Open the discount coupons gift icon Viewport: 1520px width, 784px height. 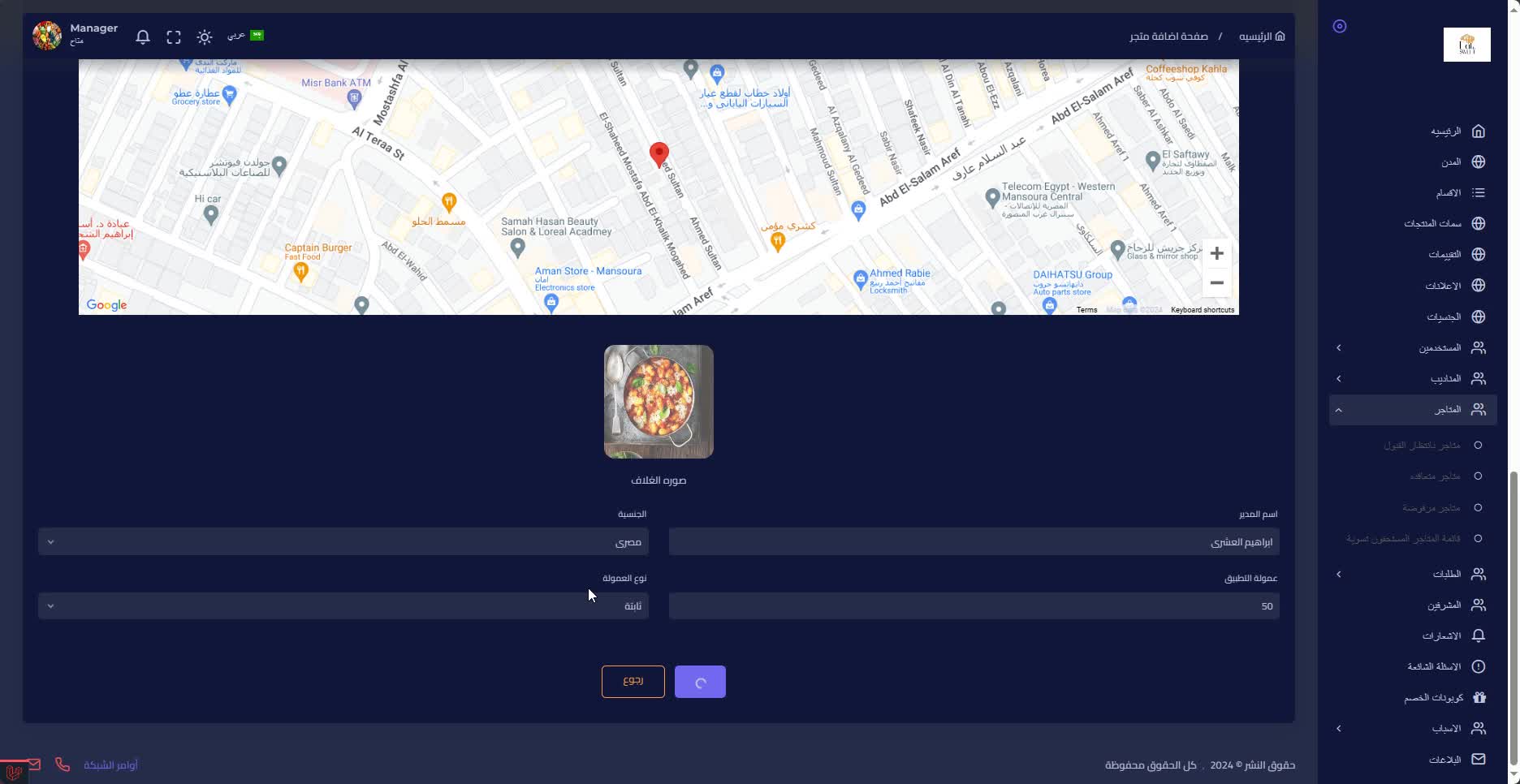(x=1479, y=697)
